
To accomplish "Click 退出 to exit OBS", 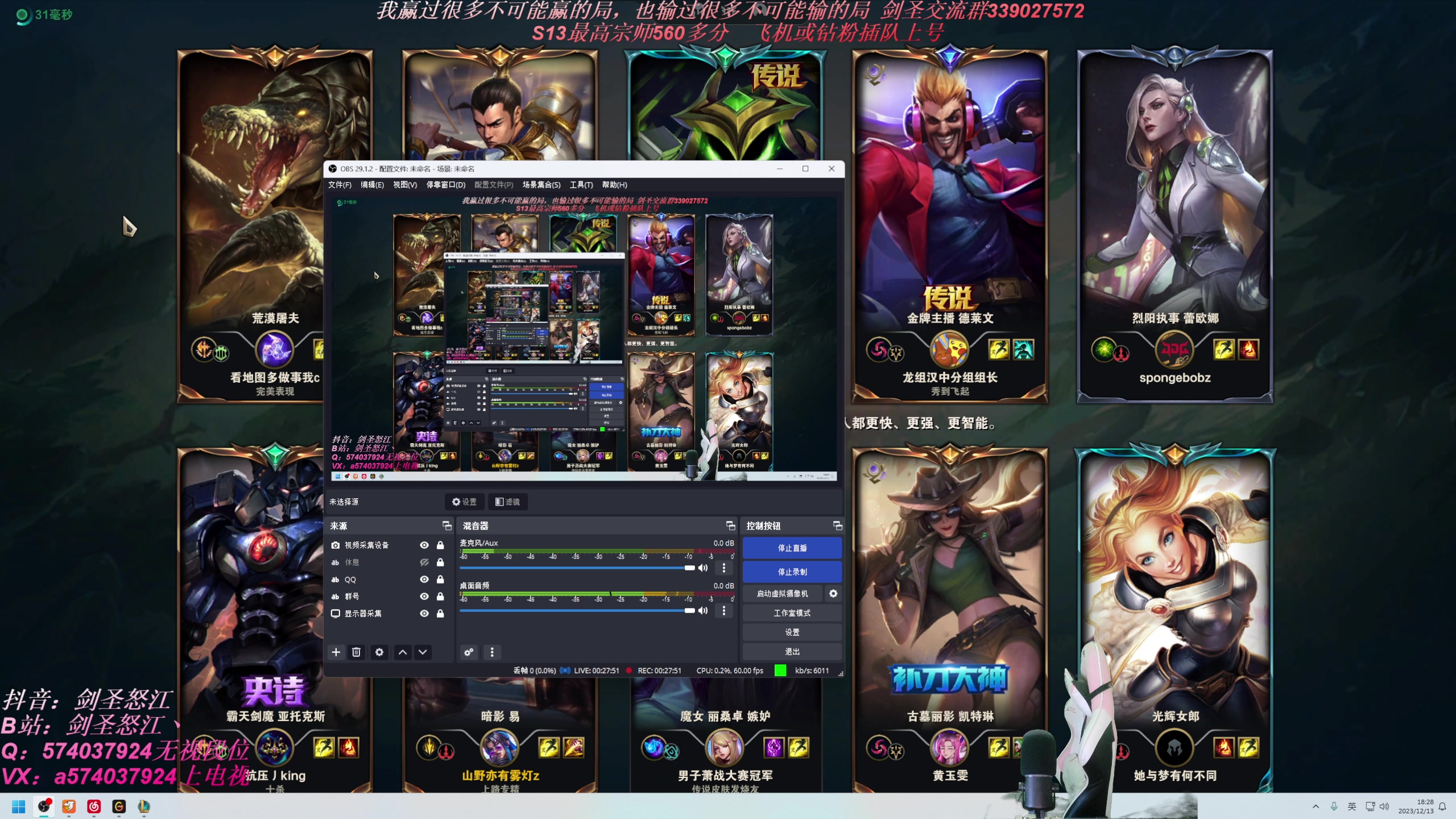I will [x=792, y=651].
